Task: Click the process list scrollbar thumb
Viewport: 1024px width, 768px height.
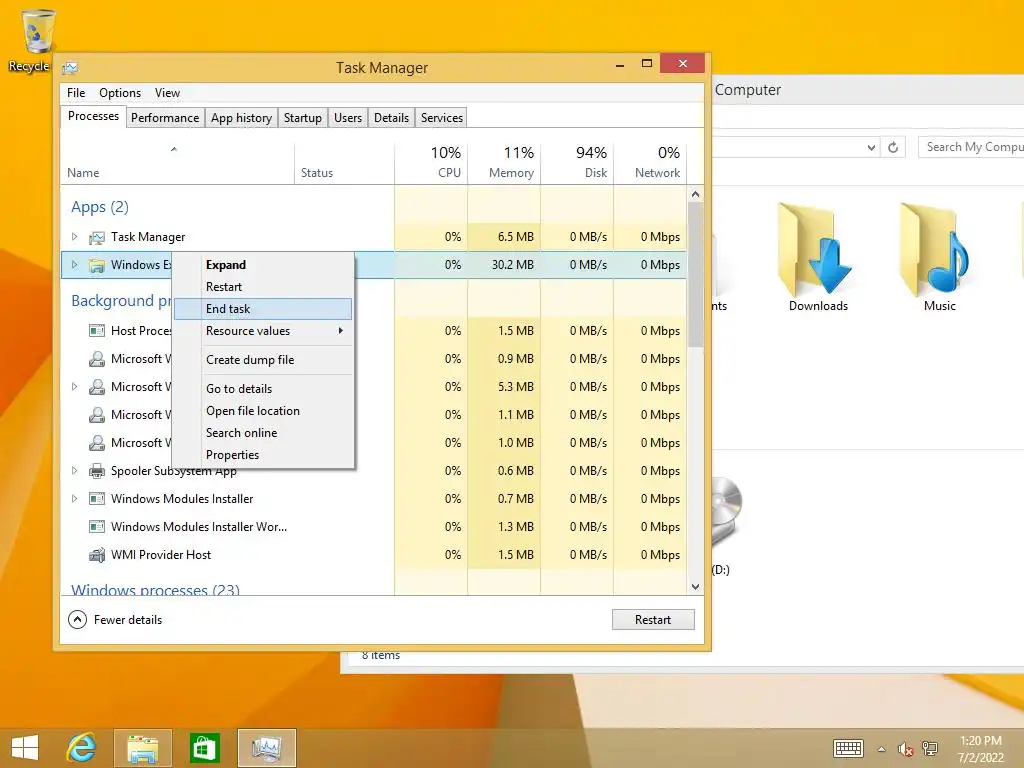Action: (696, 274)
